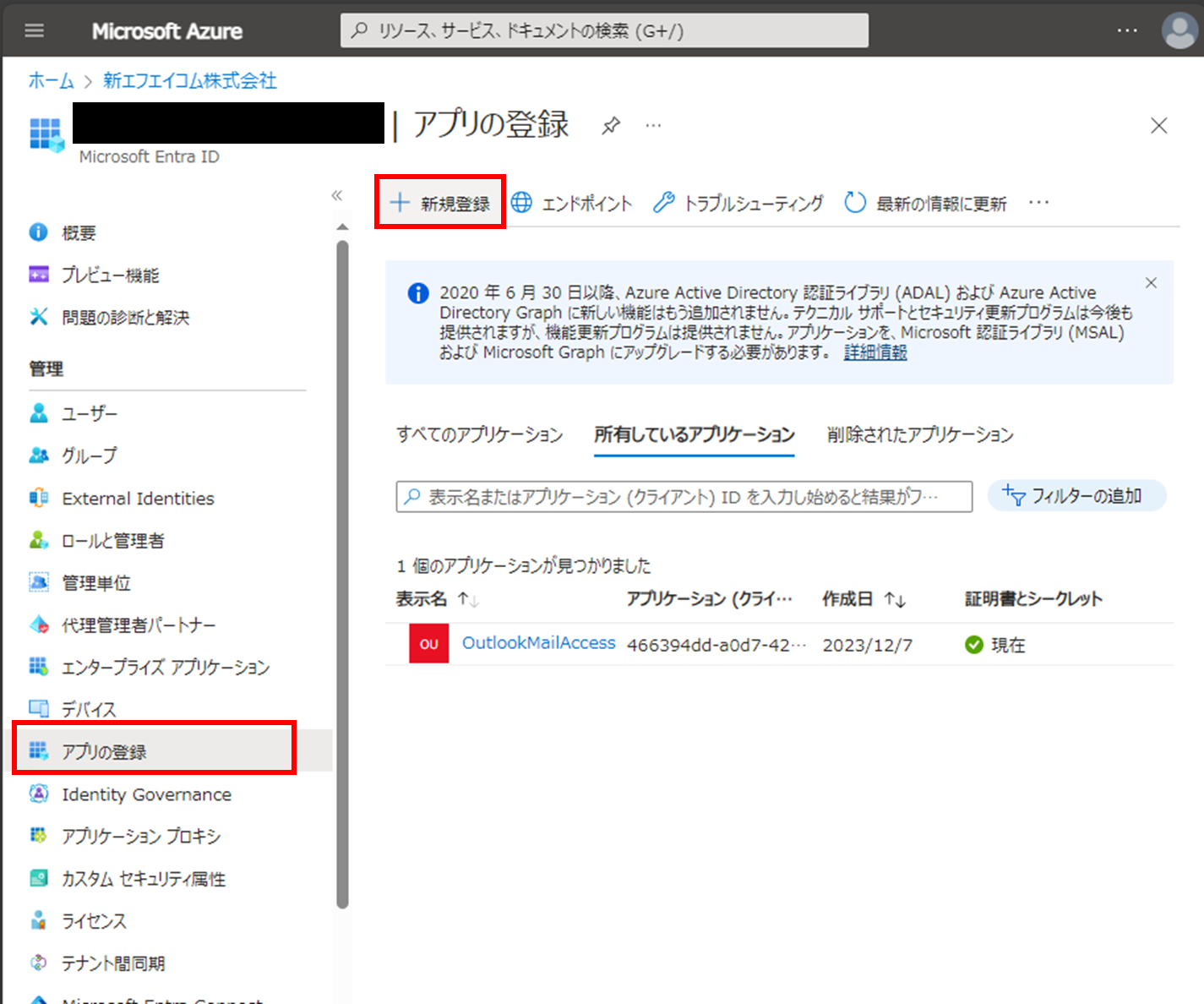Pin the アプリの登録 blade

tap(611, 126)
